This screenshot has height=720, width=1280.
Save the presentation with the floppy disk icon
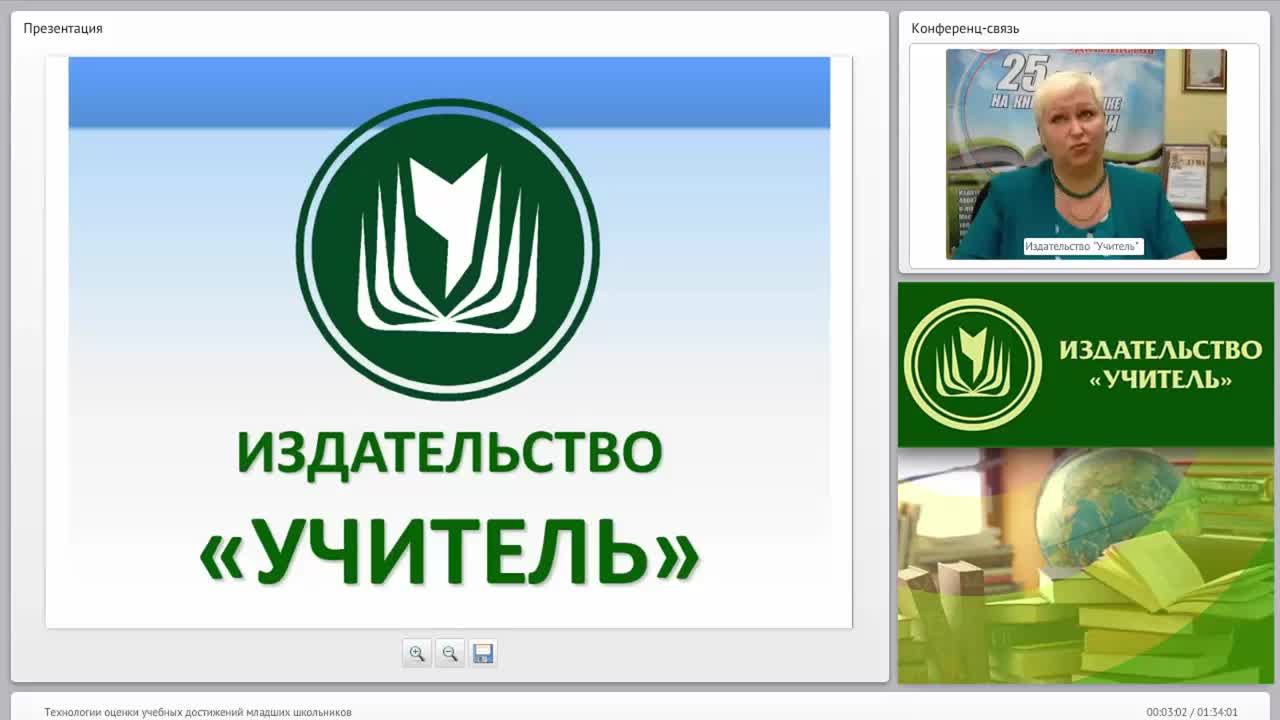(483, 653)
